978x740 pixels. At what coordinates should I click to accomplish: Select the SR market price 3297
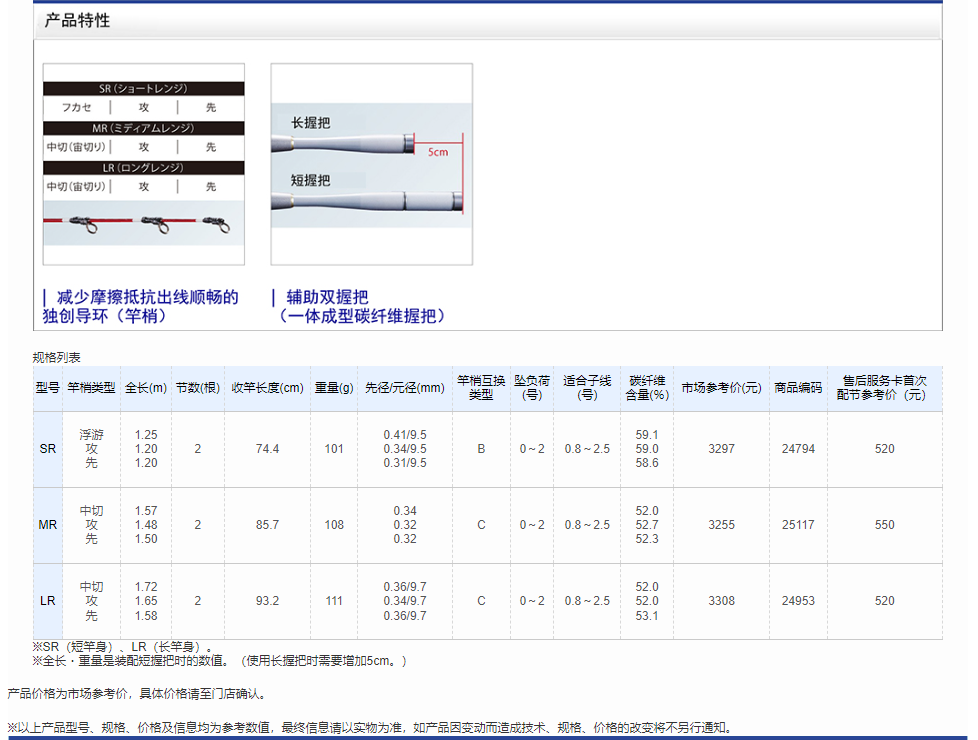coord(721,449)
